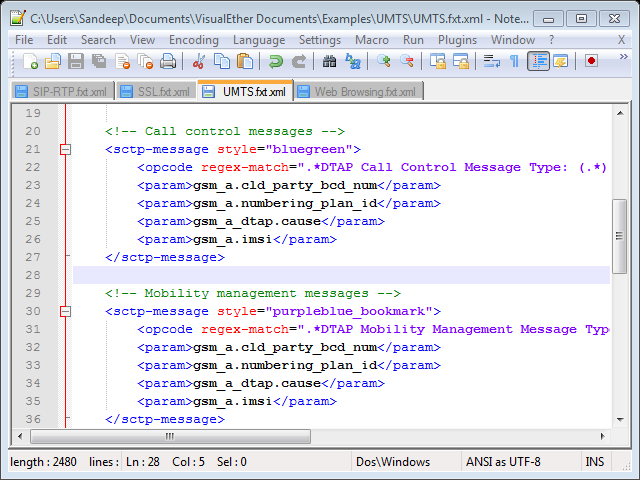Toggle INS insert mode in status bar
Image resolution: width=640 pixels, height=480 pixels.
pos(595,462)
